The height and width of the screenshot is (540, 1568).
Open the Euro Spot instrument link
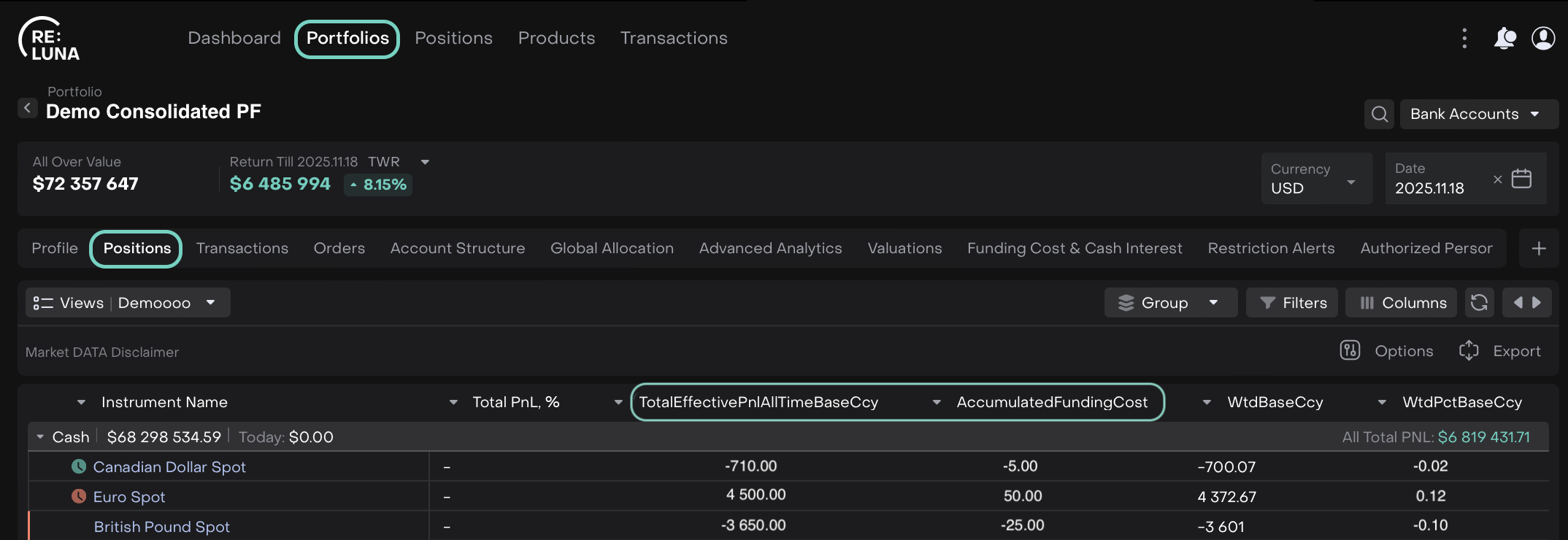coord(129,497)
